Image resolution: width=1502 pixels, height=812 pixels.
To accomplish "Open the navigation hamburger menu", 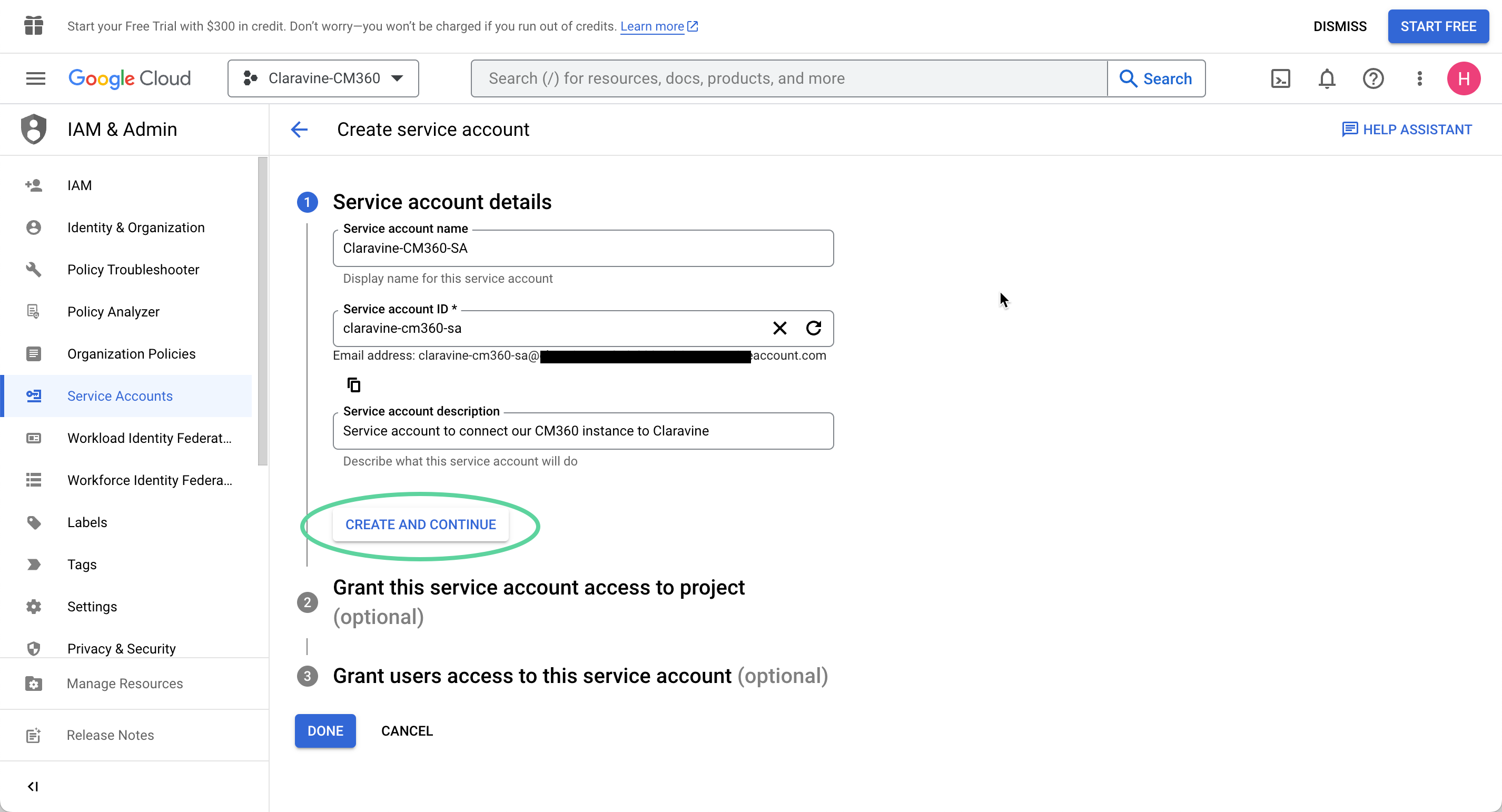I will pyautogui.click(x=35, y=78).
